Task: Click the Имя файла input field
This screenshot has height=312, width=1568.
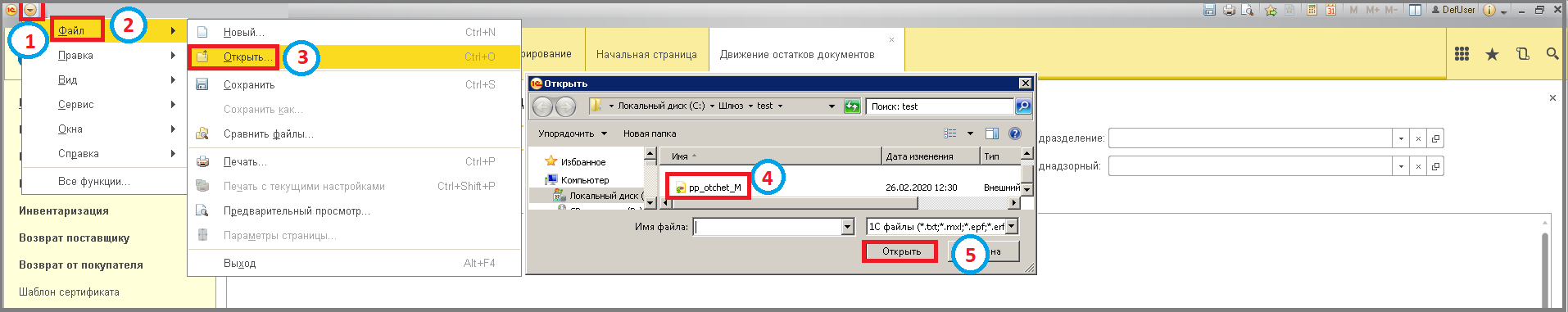Action: (767, 227)
